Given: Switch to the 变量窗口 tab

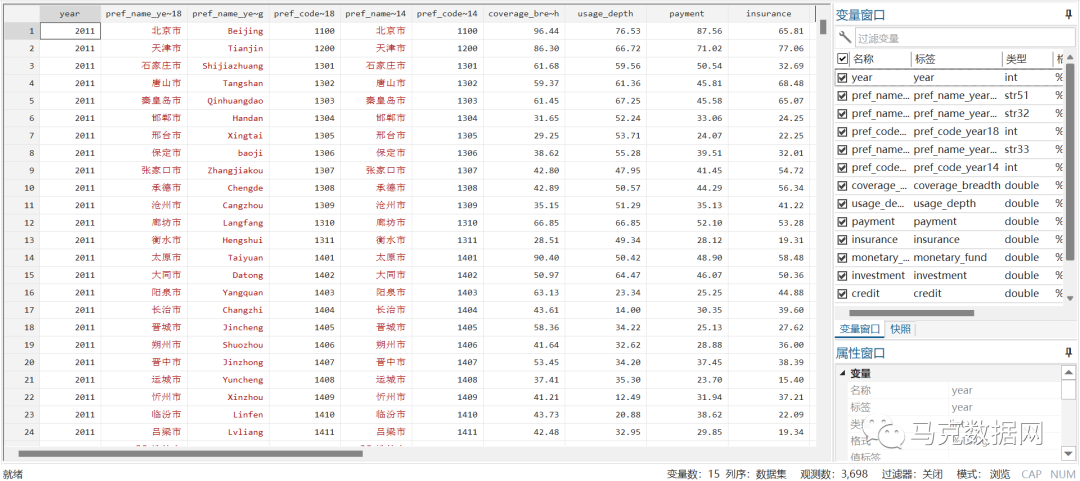Looking at the screenshot, I should point(858,329).
